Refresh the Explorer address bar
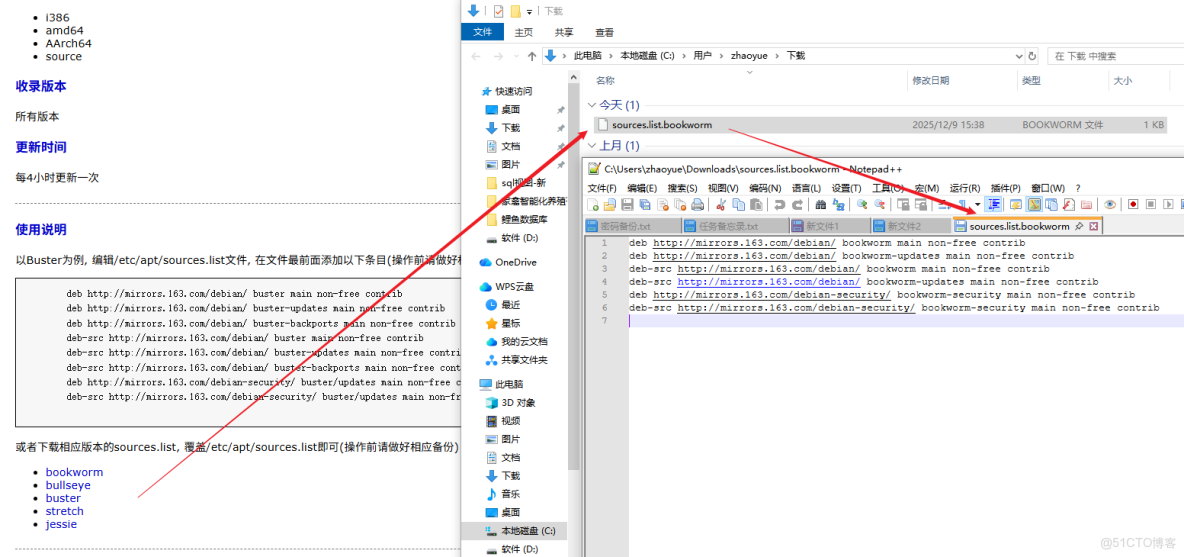The image size is (1184, 557). tap(1032, 56)
